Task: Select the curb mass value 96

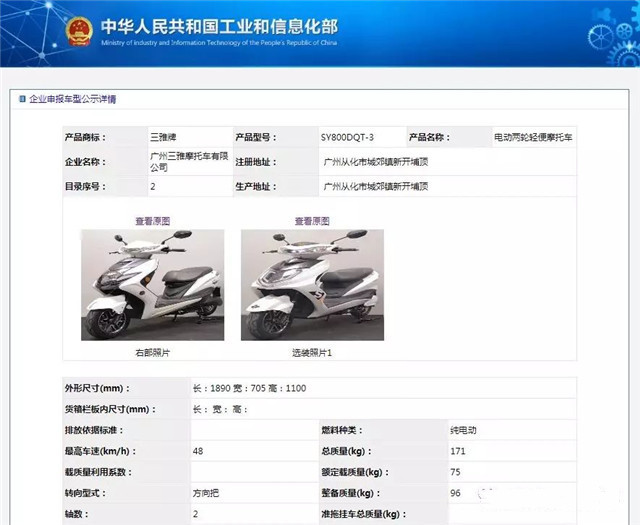Action: [455, 493]
